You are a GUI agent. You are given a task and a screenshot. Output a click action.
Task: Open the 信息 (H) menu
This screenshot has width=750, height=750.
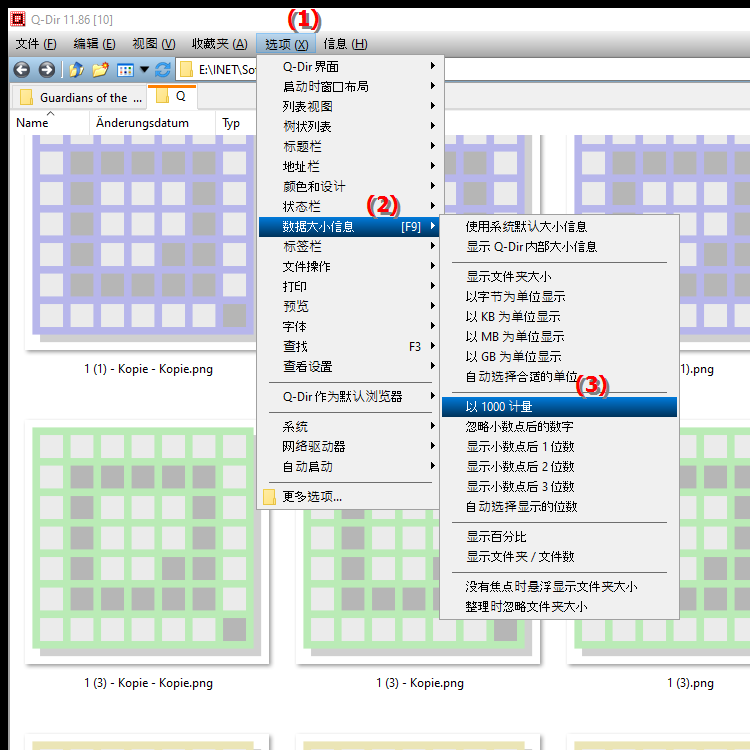pos(345,44)
